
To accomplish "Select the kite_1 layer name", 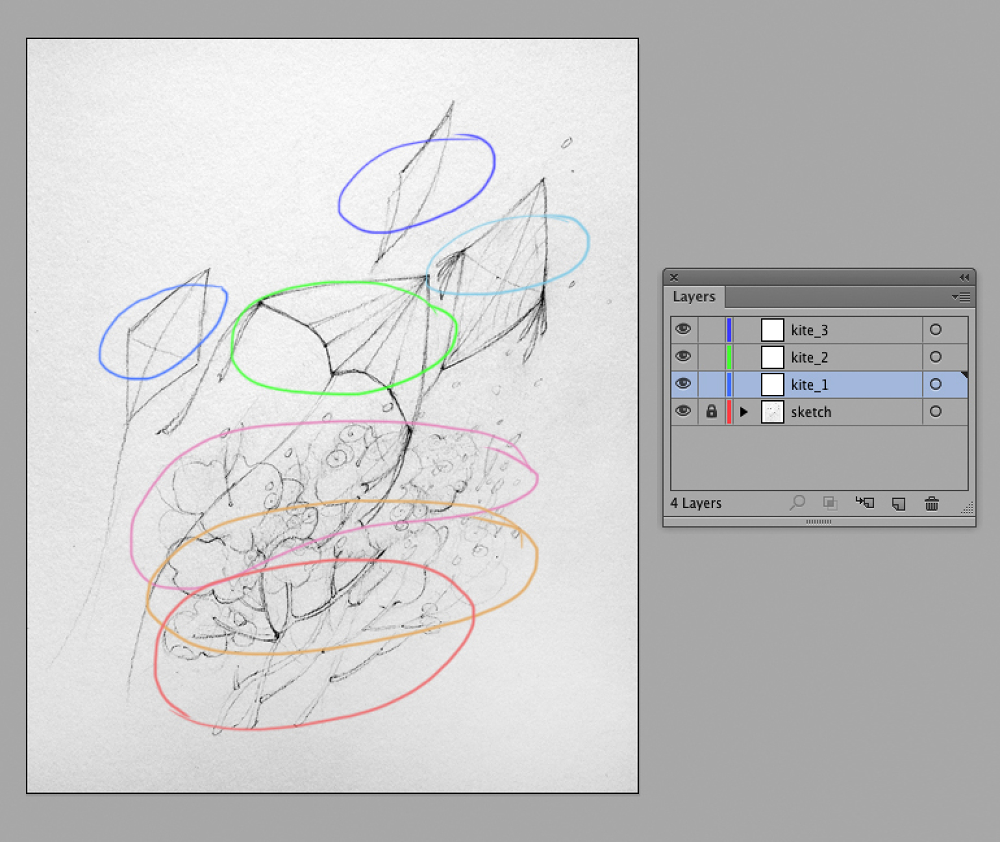I will [809, 385].
